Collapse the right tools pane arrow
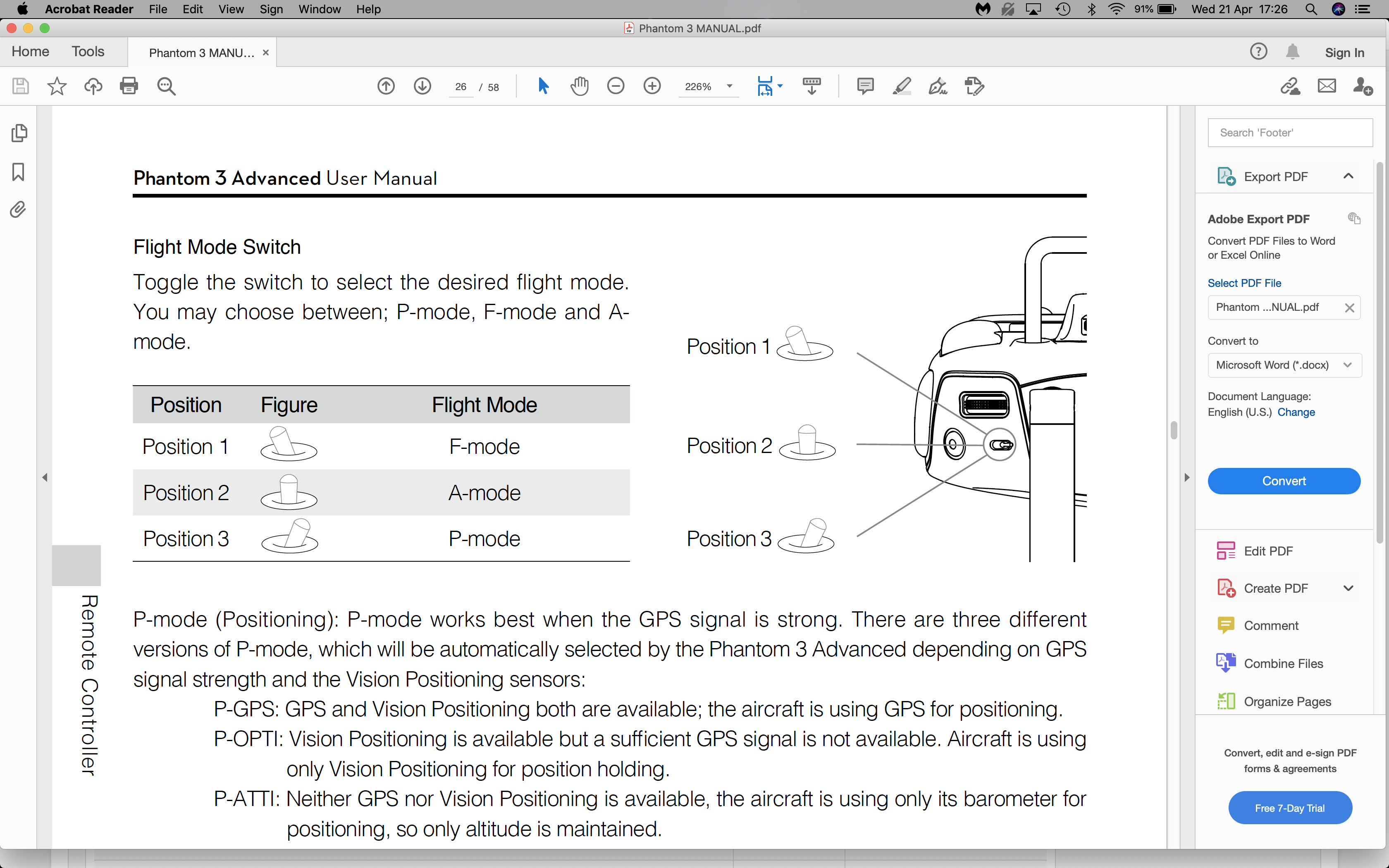The width and height of the screenshot is (1389, 868). (1187, 477)
